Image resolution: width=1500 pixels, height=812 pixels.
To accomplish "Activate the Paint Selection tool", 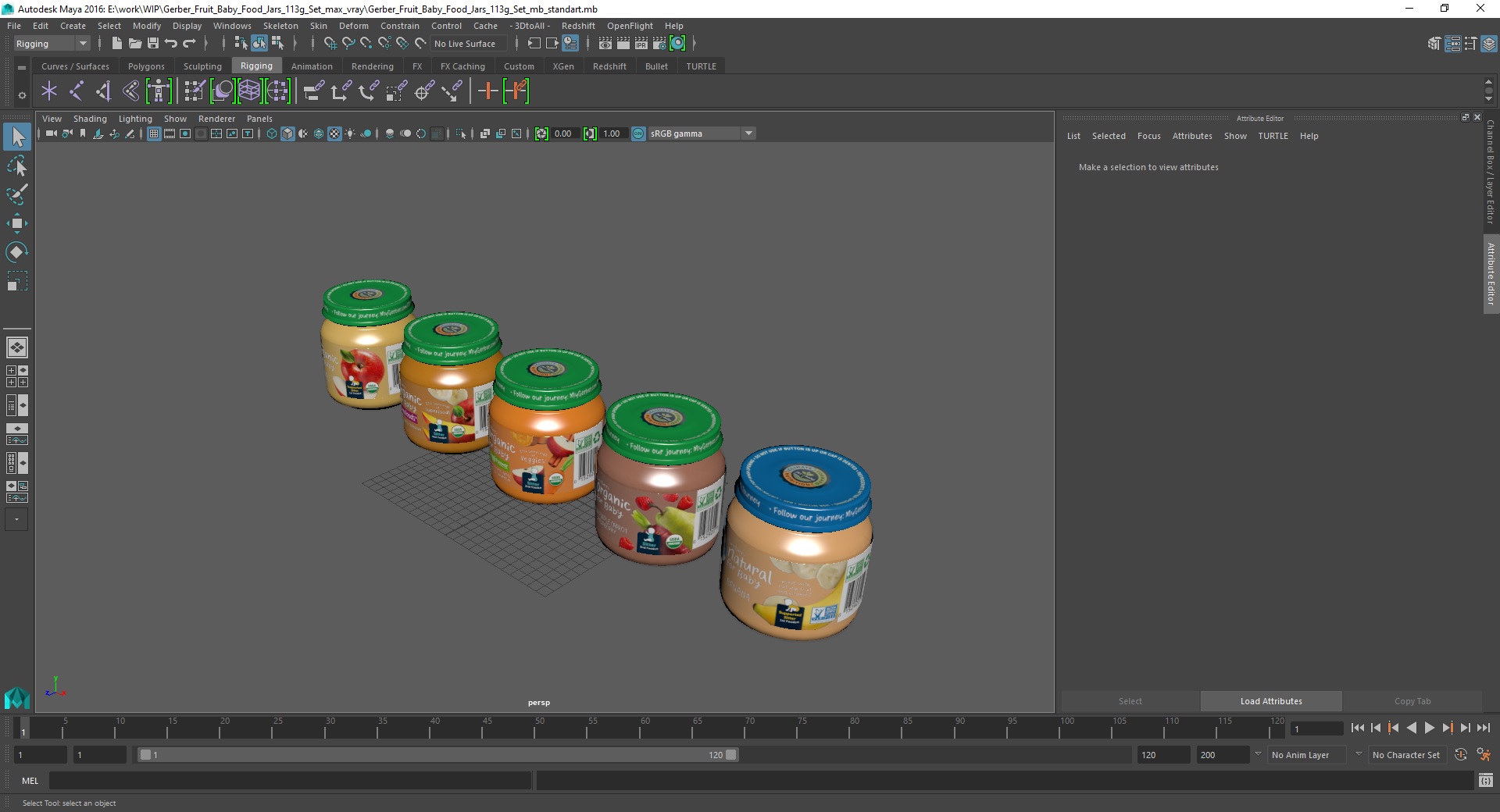I will point(17,194).
